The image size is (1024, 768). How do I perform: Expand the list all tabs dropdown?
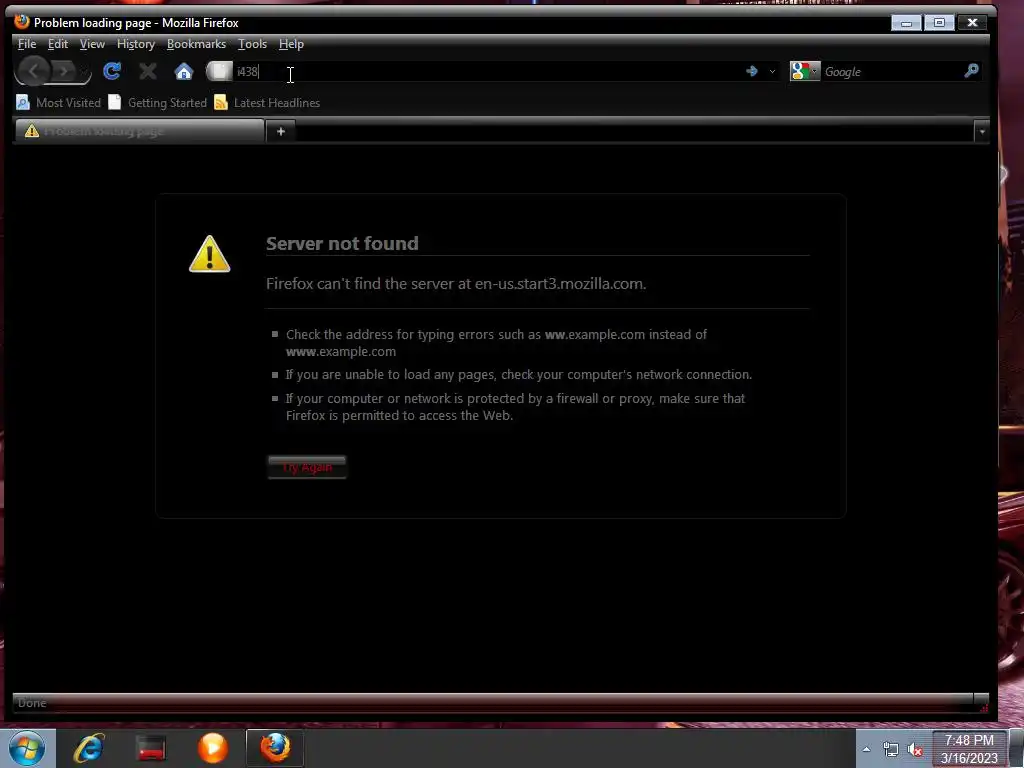pos(981,132)
